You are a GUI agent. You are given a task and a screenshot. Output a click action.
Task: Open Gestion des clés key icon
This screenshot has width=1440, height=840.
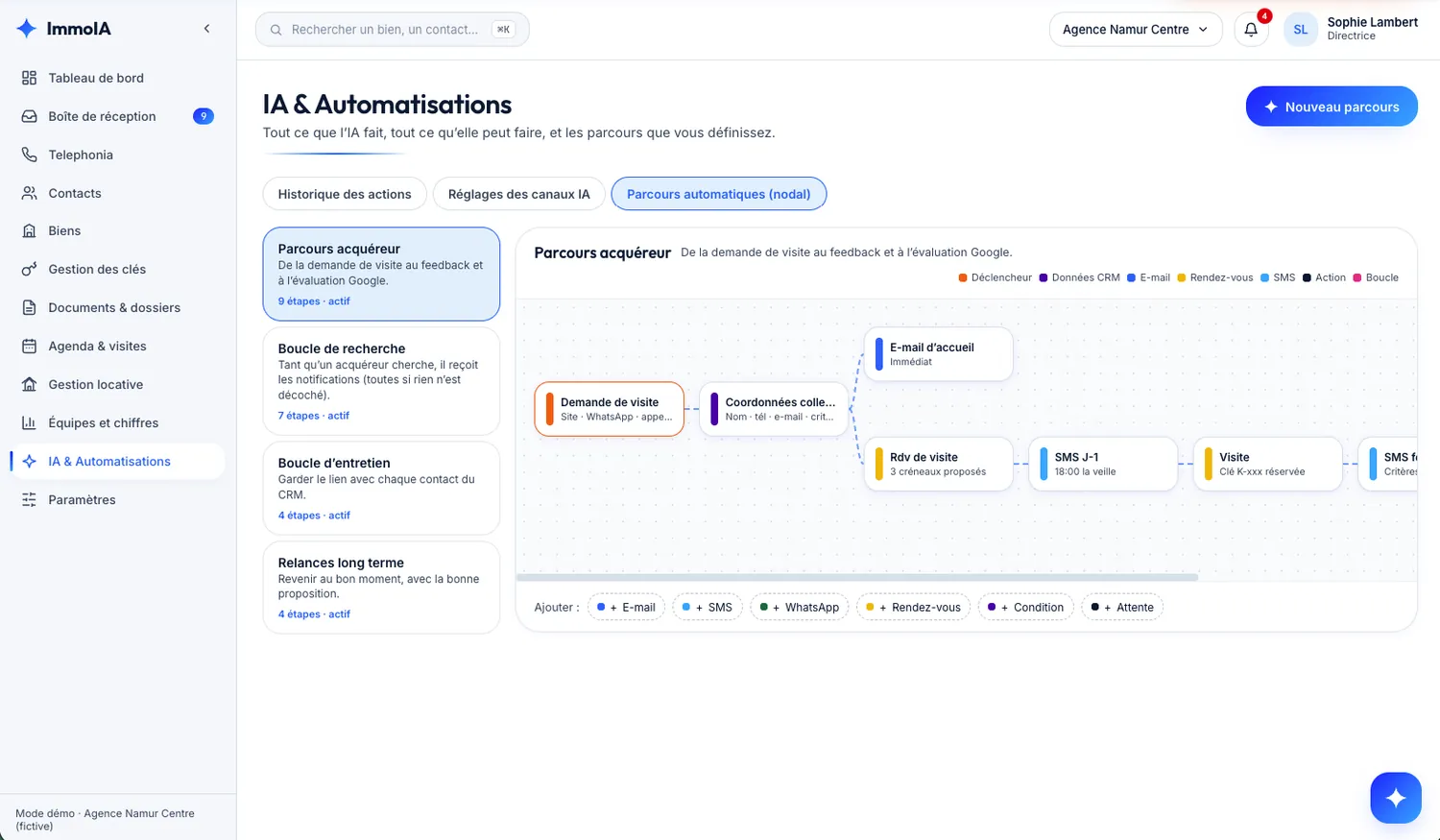29,269
